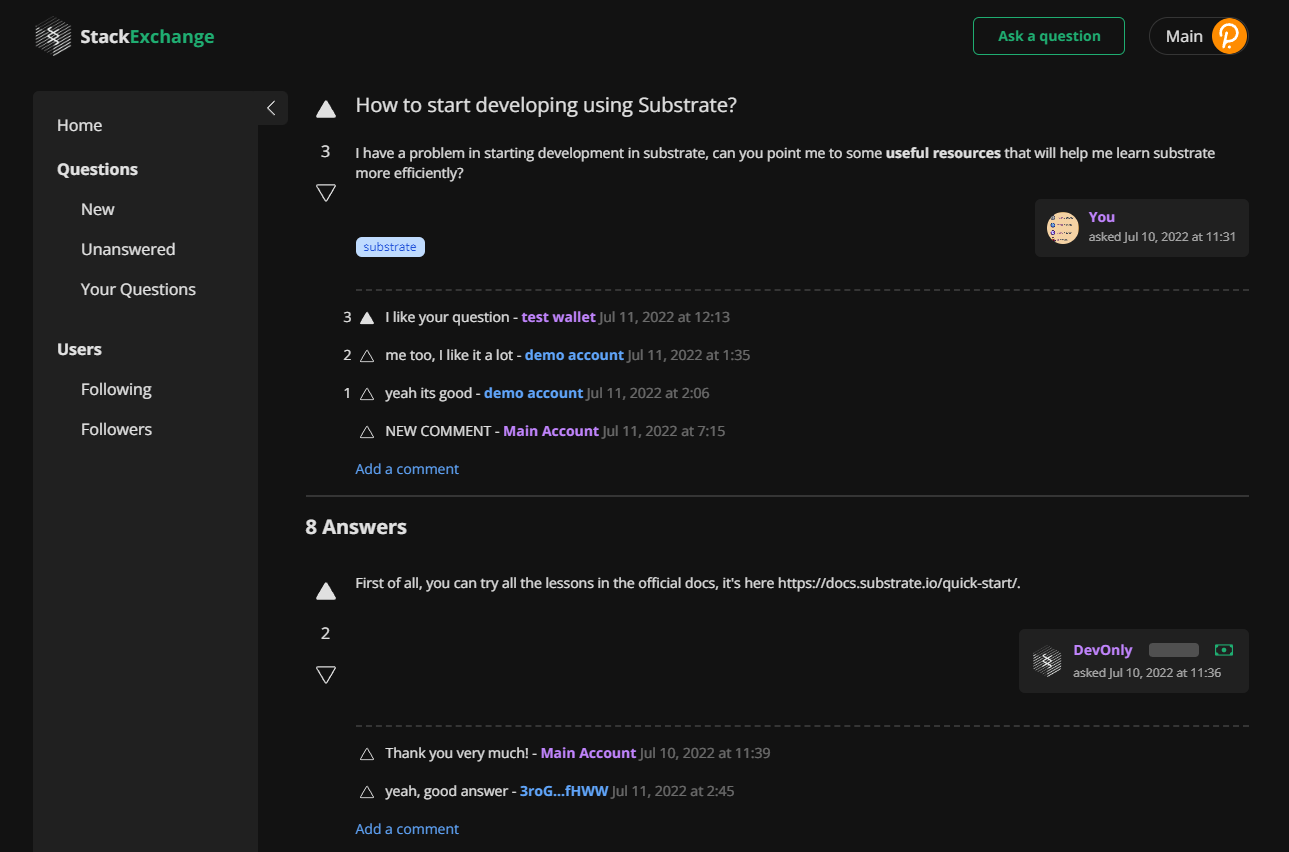The height and width of the screenshot is (852, 1289).
Task: Upvote the Substrate question
Action: (326, 109)
